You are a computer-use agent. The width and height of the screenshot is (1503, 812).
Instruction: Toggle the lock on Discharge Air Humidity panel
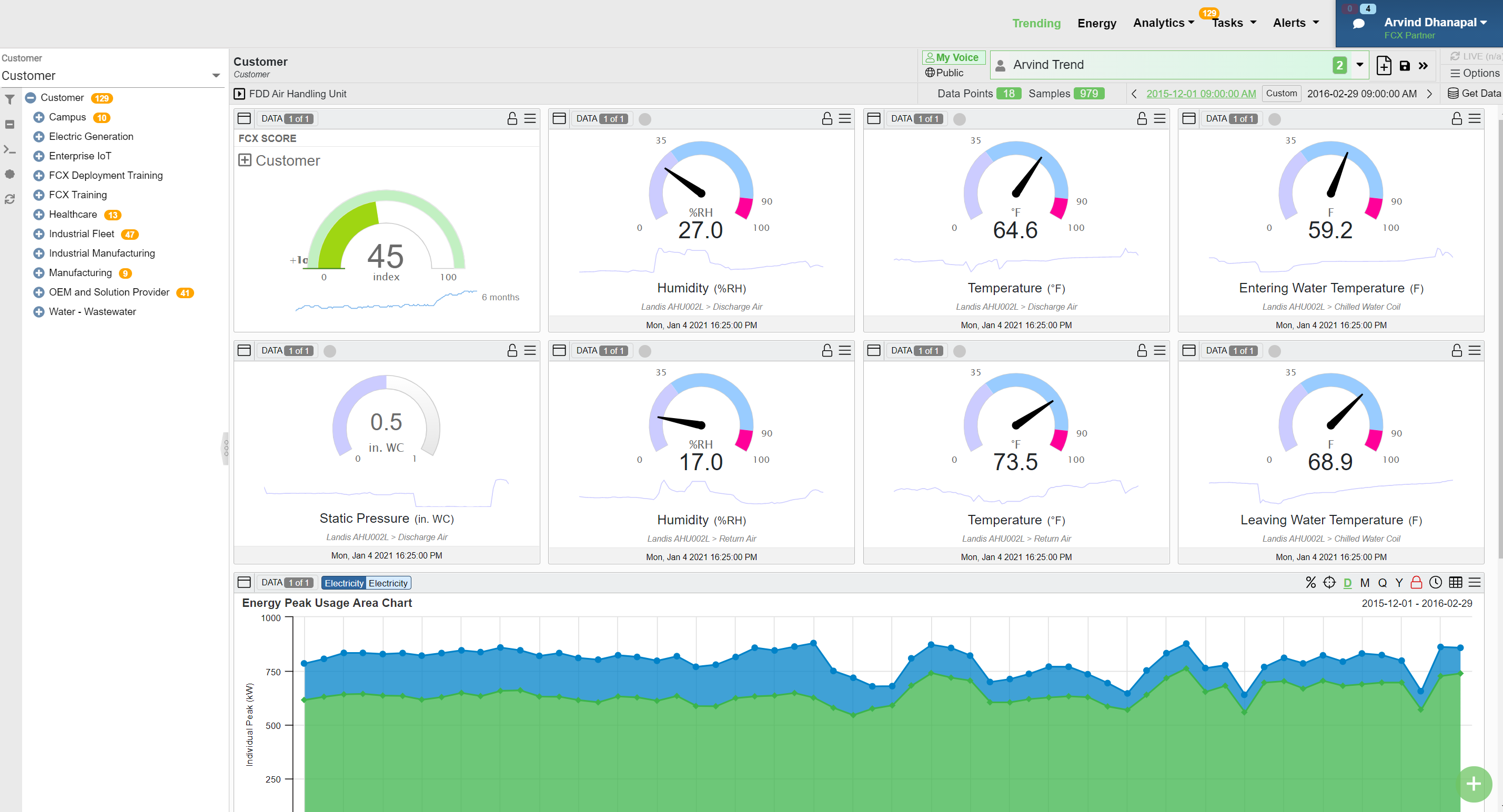827,118
